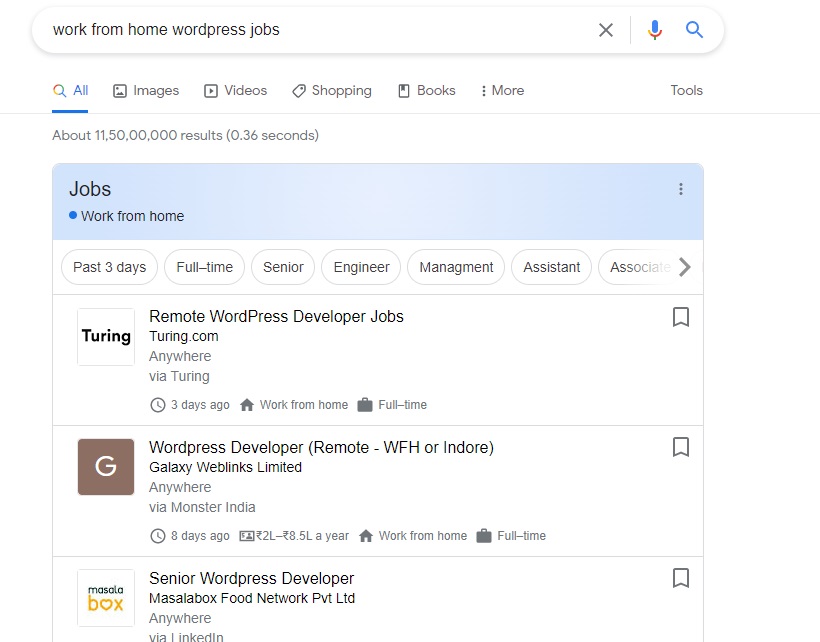This screenshot has height=642, width=820.
Task: Click the via Turing source text
Action: [x=179, y=376]
